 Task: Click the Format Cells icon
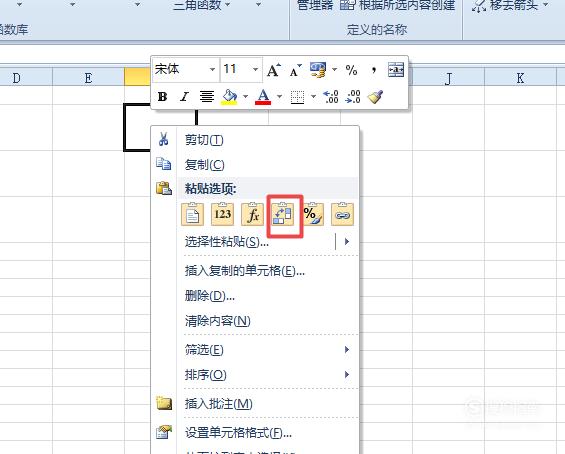164,432
